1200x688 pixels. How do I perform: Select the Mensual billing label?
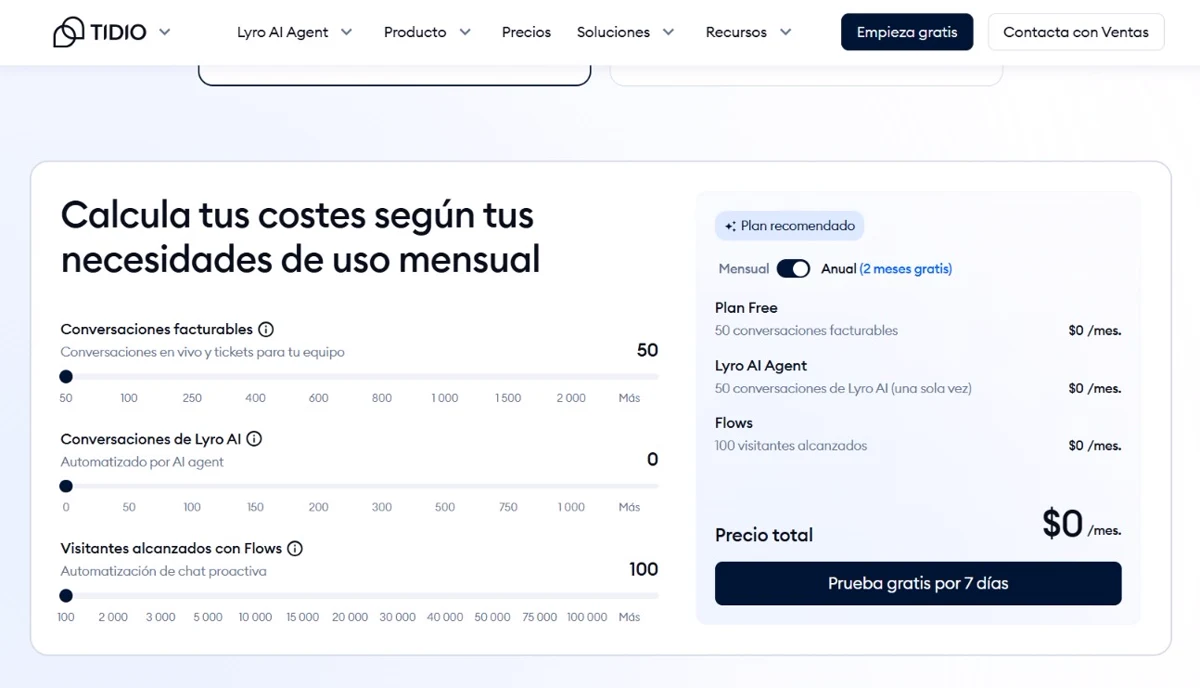click(744, 269)
